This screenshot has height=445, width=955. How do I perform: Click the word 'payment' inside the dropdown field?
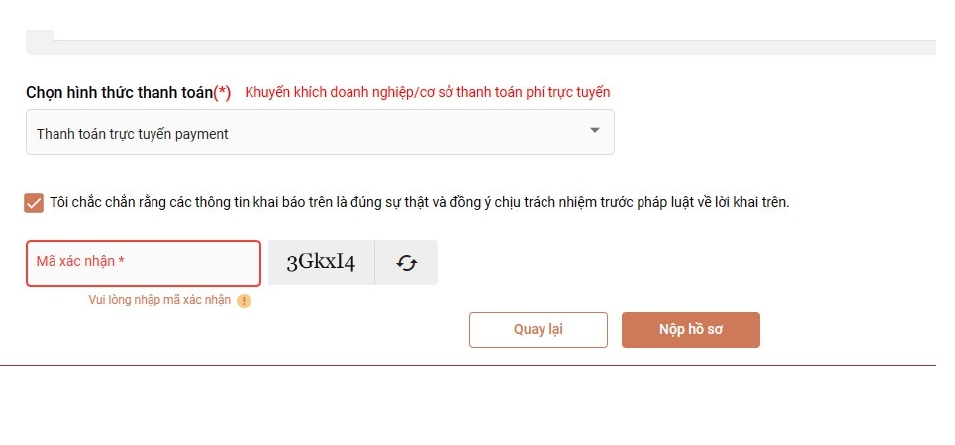pos(202,135)
